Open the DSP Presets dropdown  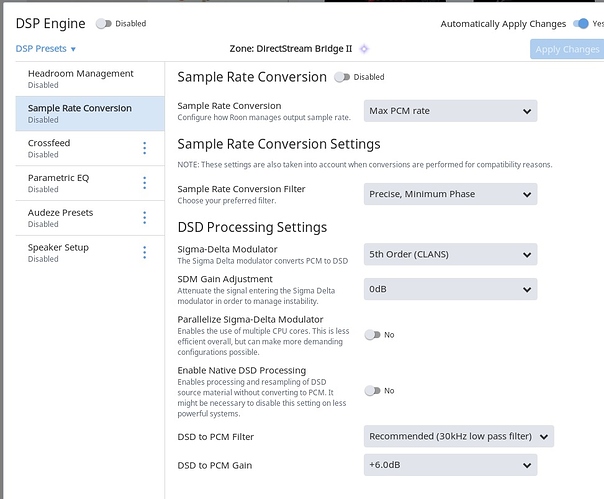click(46, 49)
